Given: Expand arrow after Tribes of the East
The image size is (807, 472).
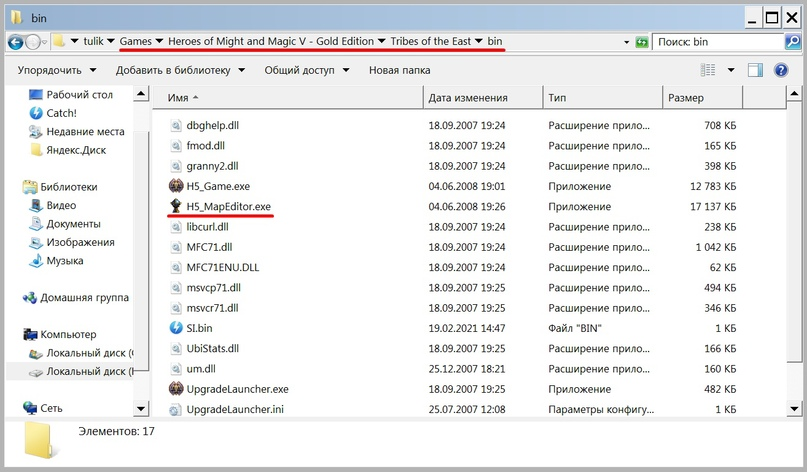Looking at the screenshot, I should pyautogui.click(x=479, y=41).
